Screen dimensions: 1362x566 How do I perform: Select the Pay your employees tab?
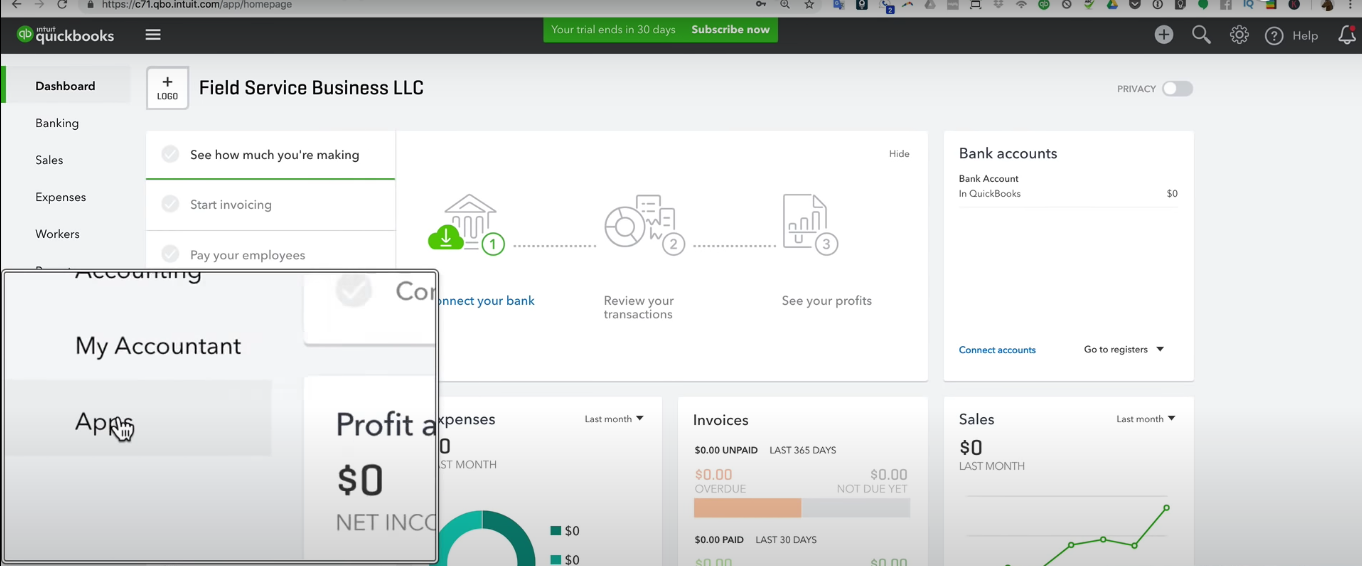(270, 255)
